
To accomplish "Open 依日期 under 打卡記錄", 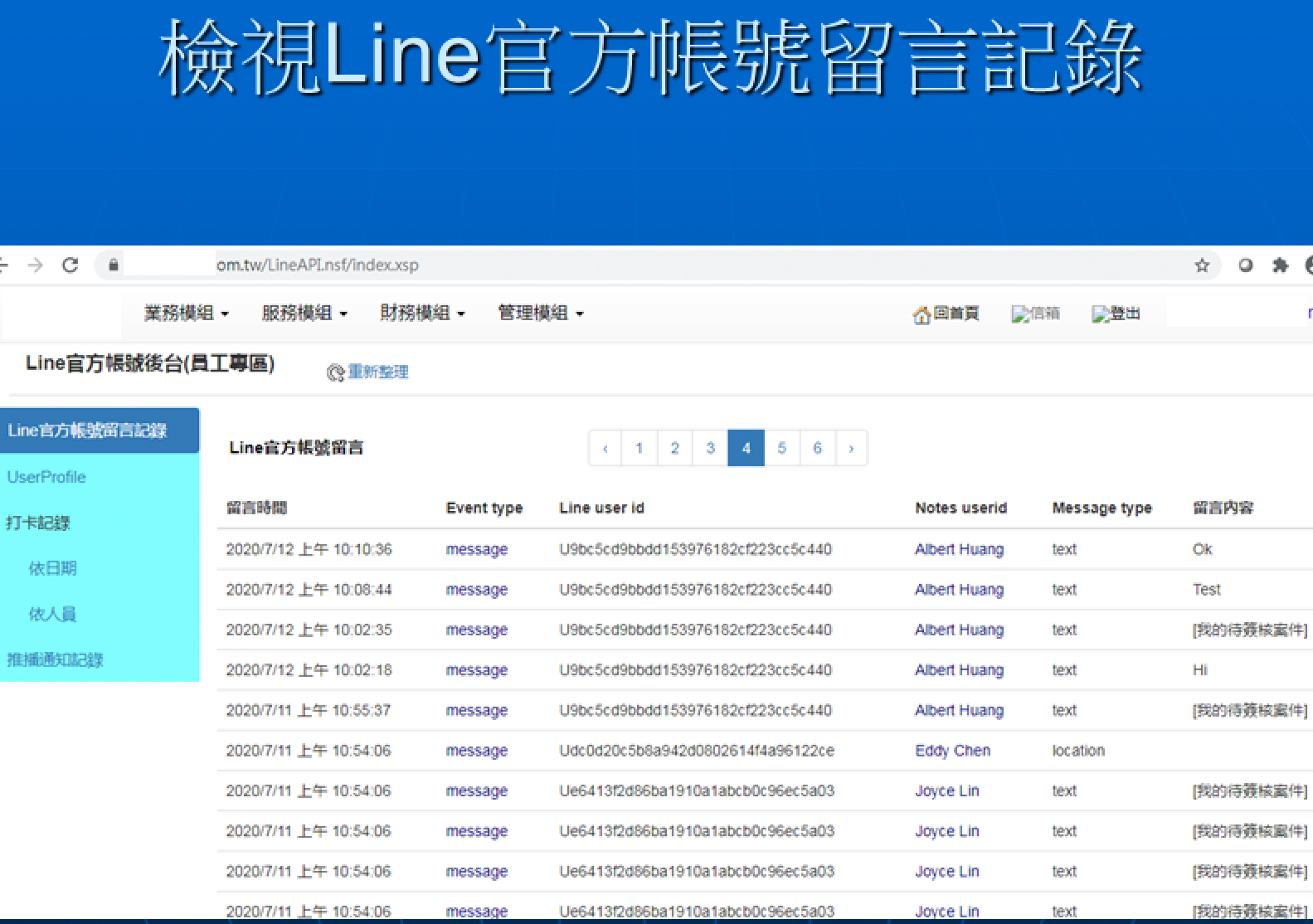I will pos(52,568).
